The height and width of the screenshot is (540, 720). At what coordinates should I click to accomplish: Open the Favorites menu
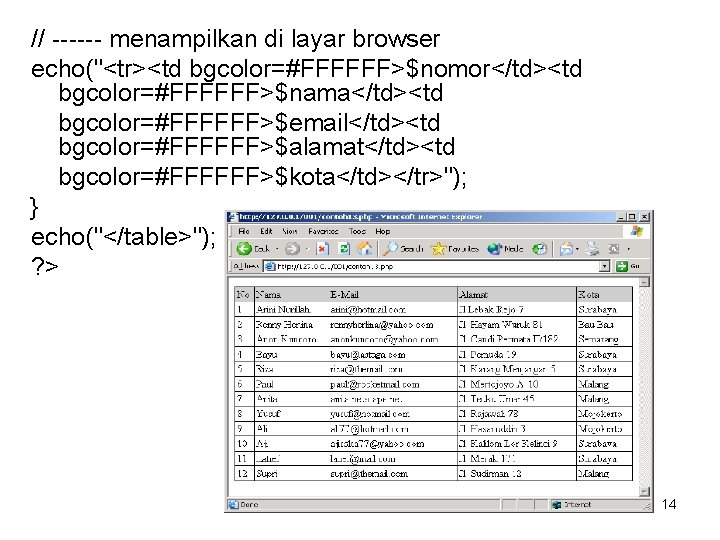pos(323,231)
